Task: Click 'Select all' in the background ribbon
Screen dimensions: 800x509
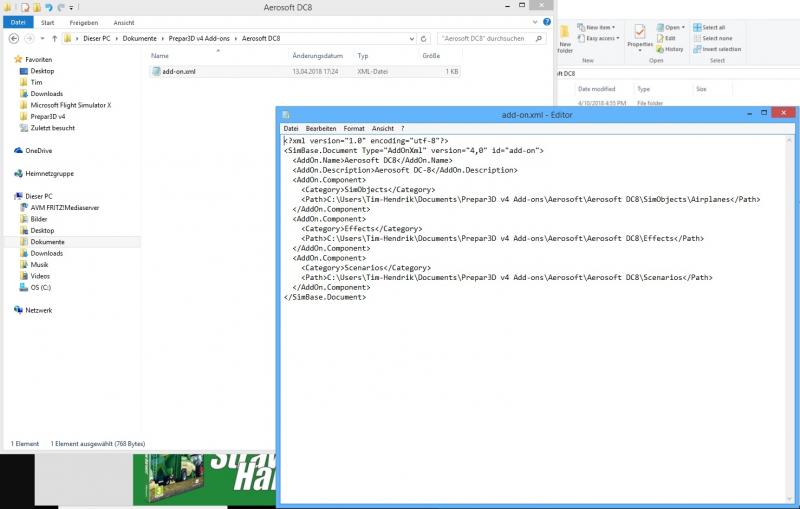Action: (709, 27)
